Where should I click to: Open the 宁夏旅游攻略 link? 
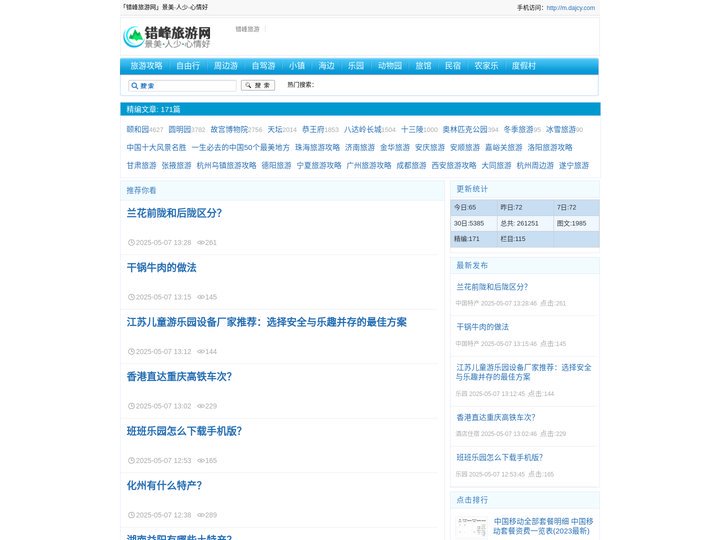click(319, 165)
